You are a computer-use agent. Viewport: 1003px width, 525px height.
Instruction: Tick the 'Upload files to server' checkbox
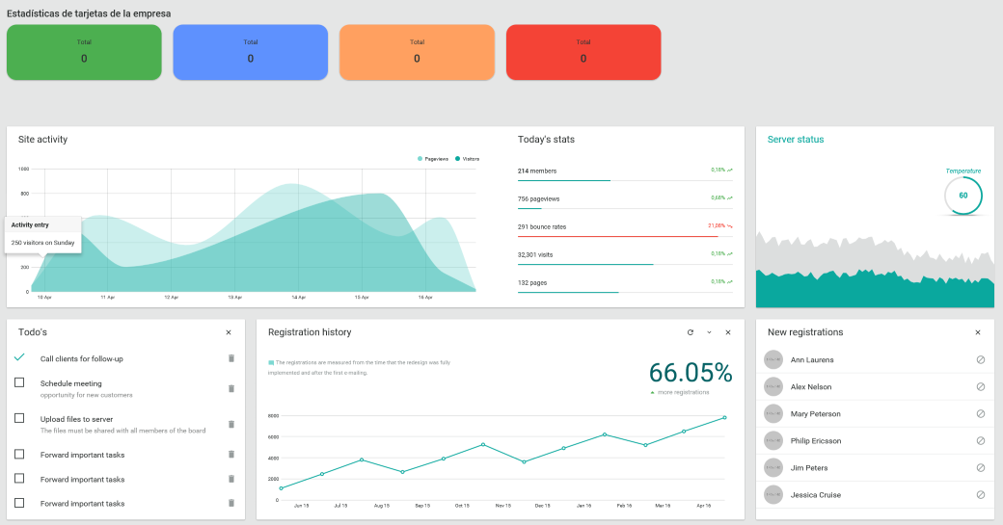[19, 418]
